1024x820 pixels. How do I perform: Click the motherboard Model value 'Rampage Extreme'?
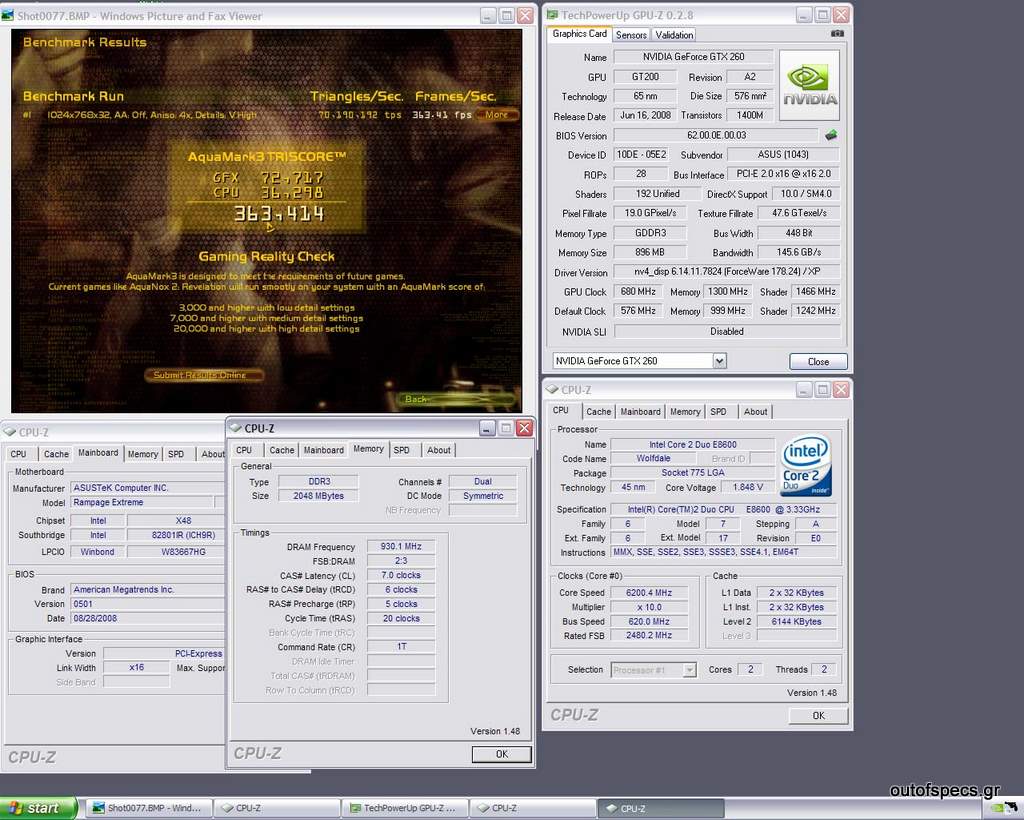click(142, 503)
